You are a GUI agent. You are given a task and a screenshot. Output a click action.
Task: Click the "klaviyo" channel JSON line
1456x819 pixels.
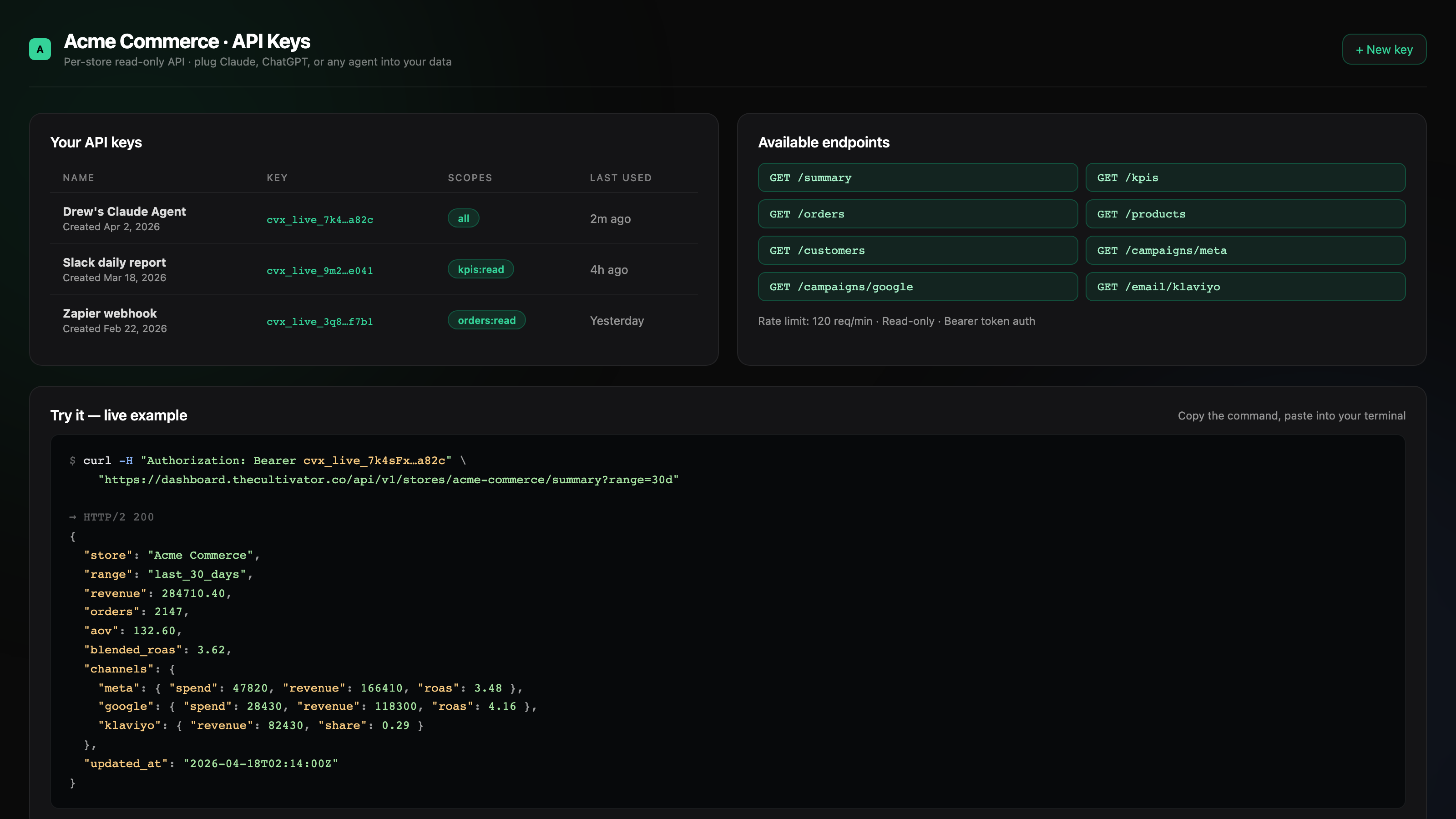coord(261,725)
